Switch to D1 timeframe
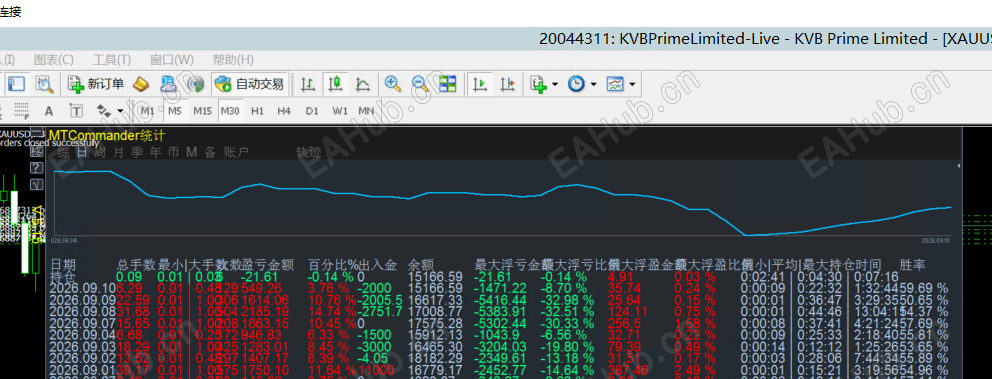The image size is (992, 379). click(312, 111)
